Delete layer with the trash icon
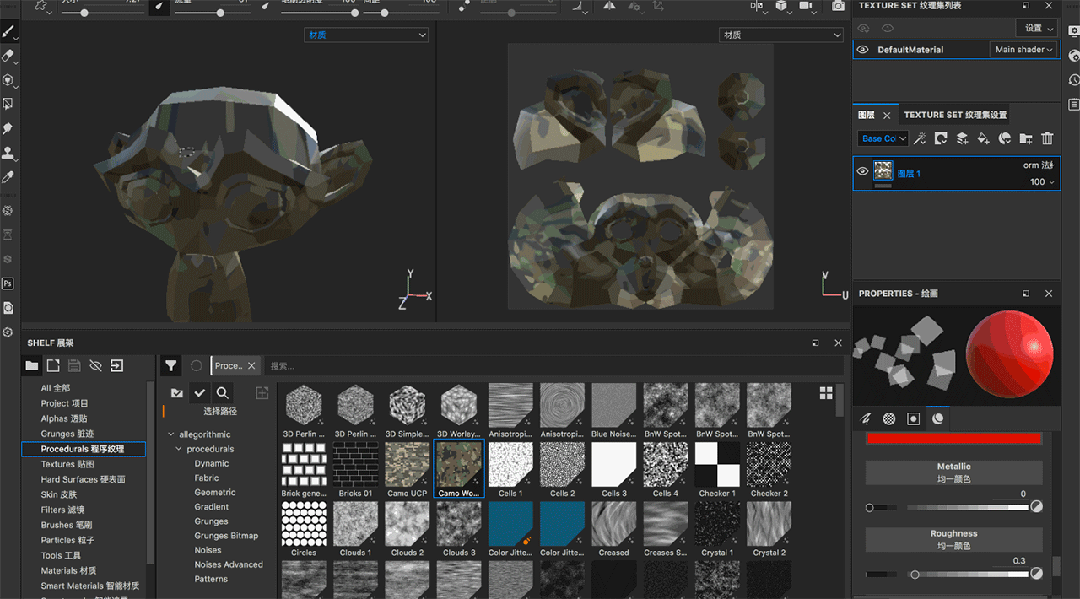The width and height of the screenshot is (1080, 599). click(x=1047, y=138)
